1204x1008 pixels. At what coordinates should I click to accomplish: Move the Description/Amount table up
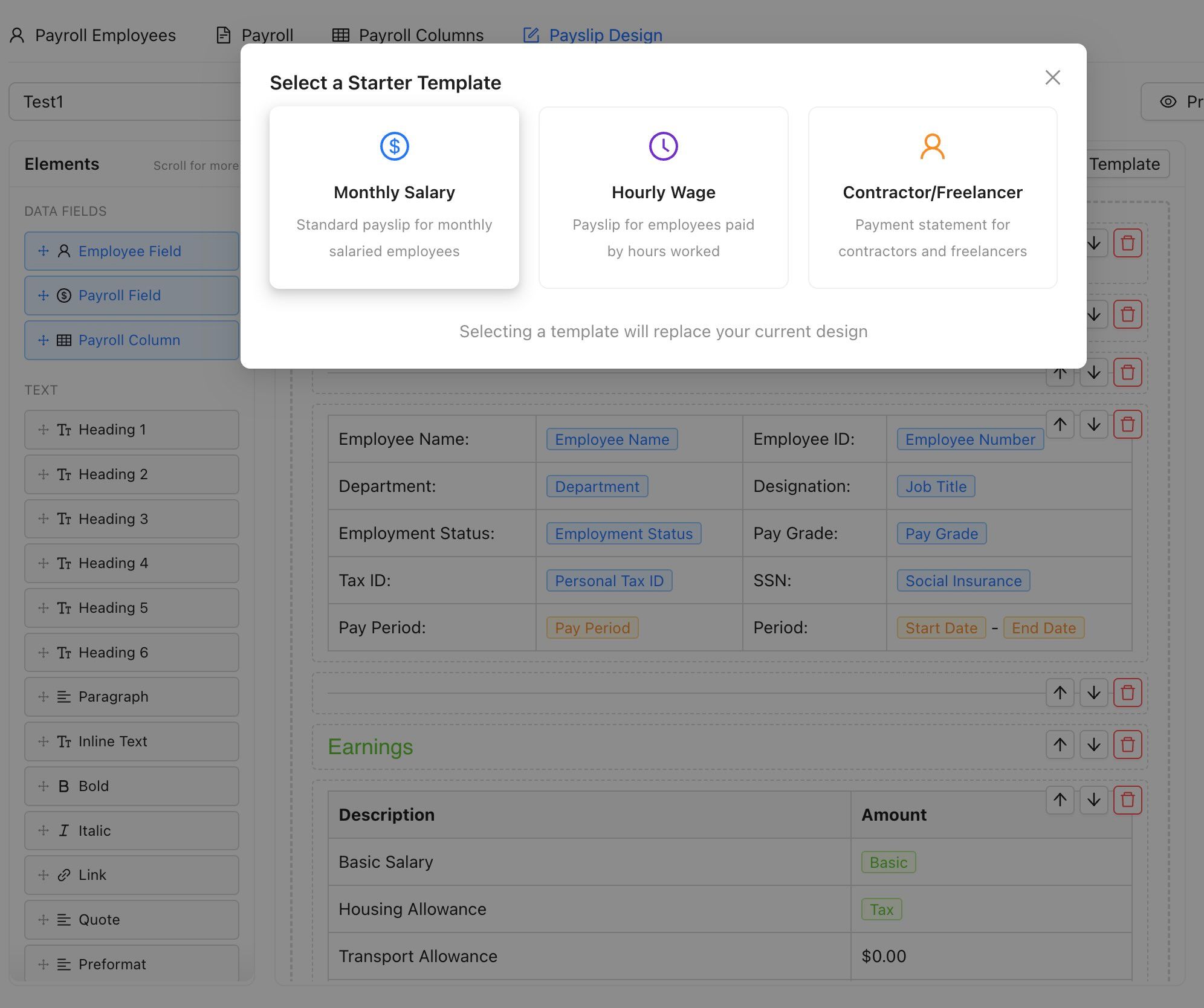click(x=1060, y=800)
